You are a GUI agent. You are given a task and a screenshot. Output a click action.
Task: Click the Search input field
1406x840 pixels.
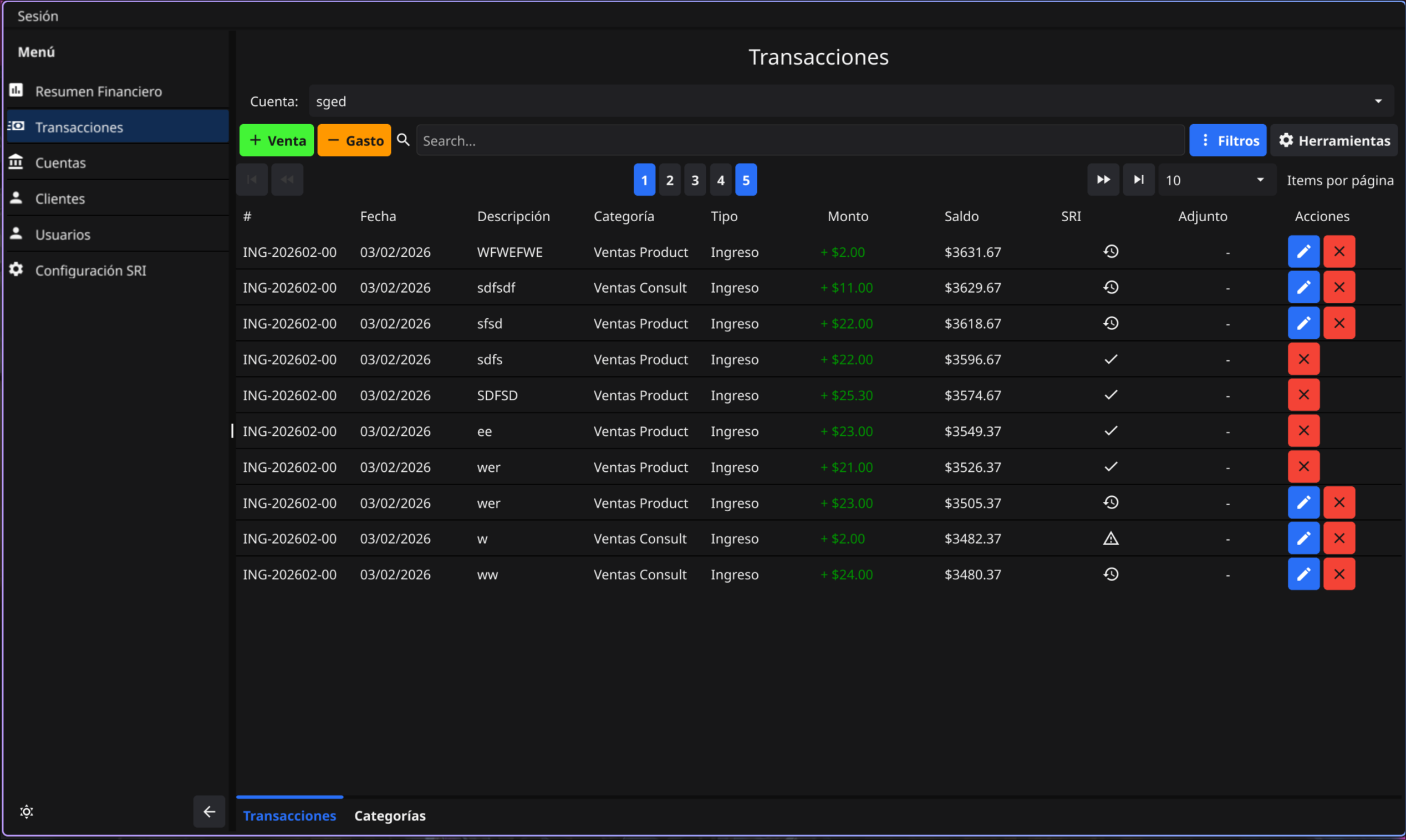pos(799,140)
